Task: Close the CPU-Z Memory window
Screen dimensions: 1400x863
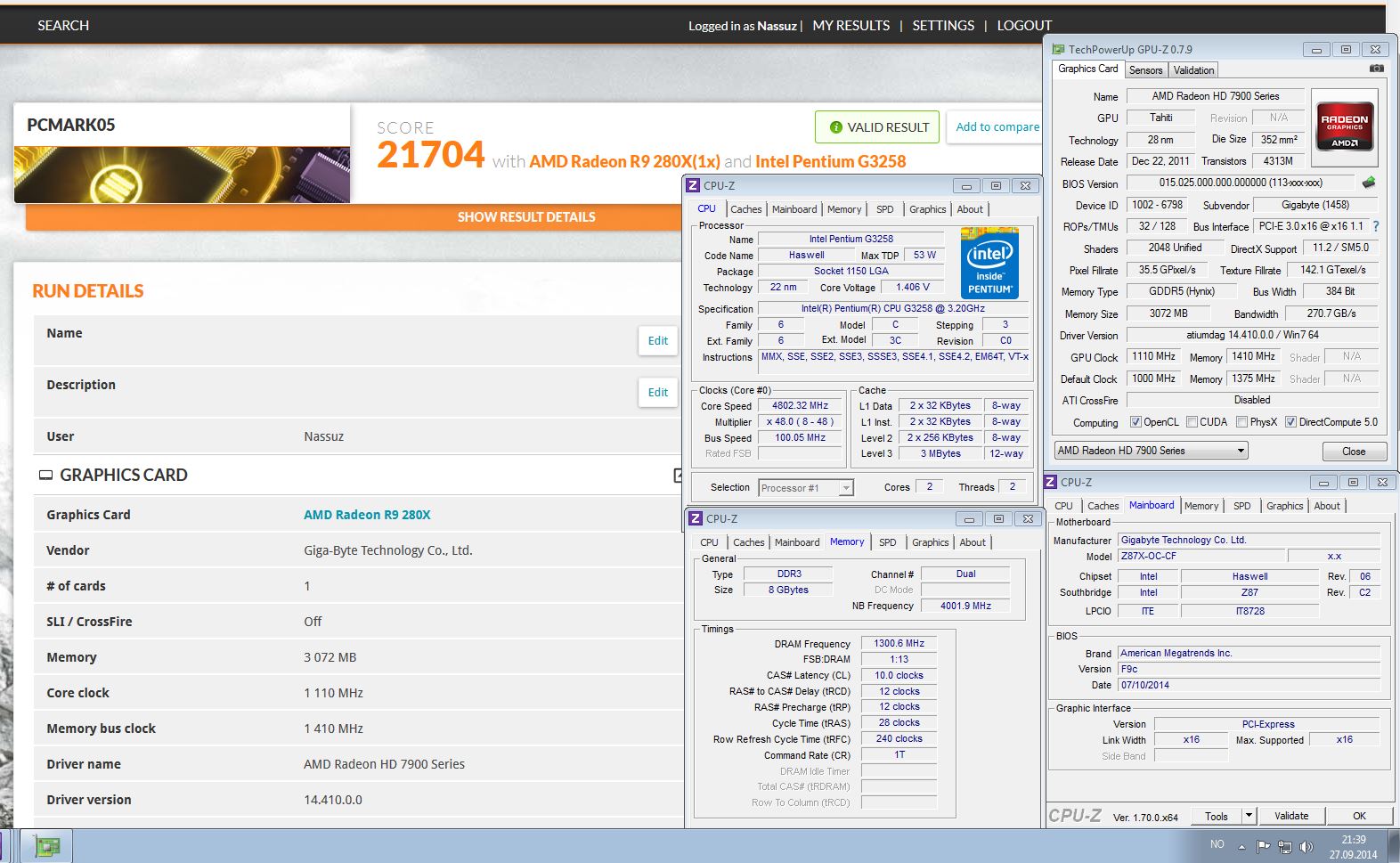Action: point(1028,518)
